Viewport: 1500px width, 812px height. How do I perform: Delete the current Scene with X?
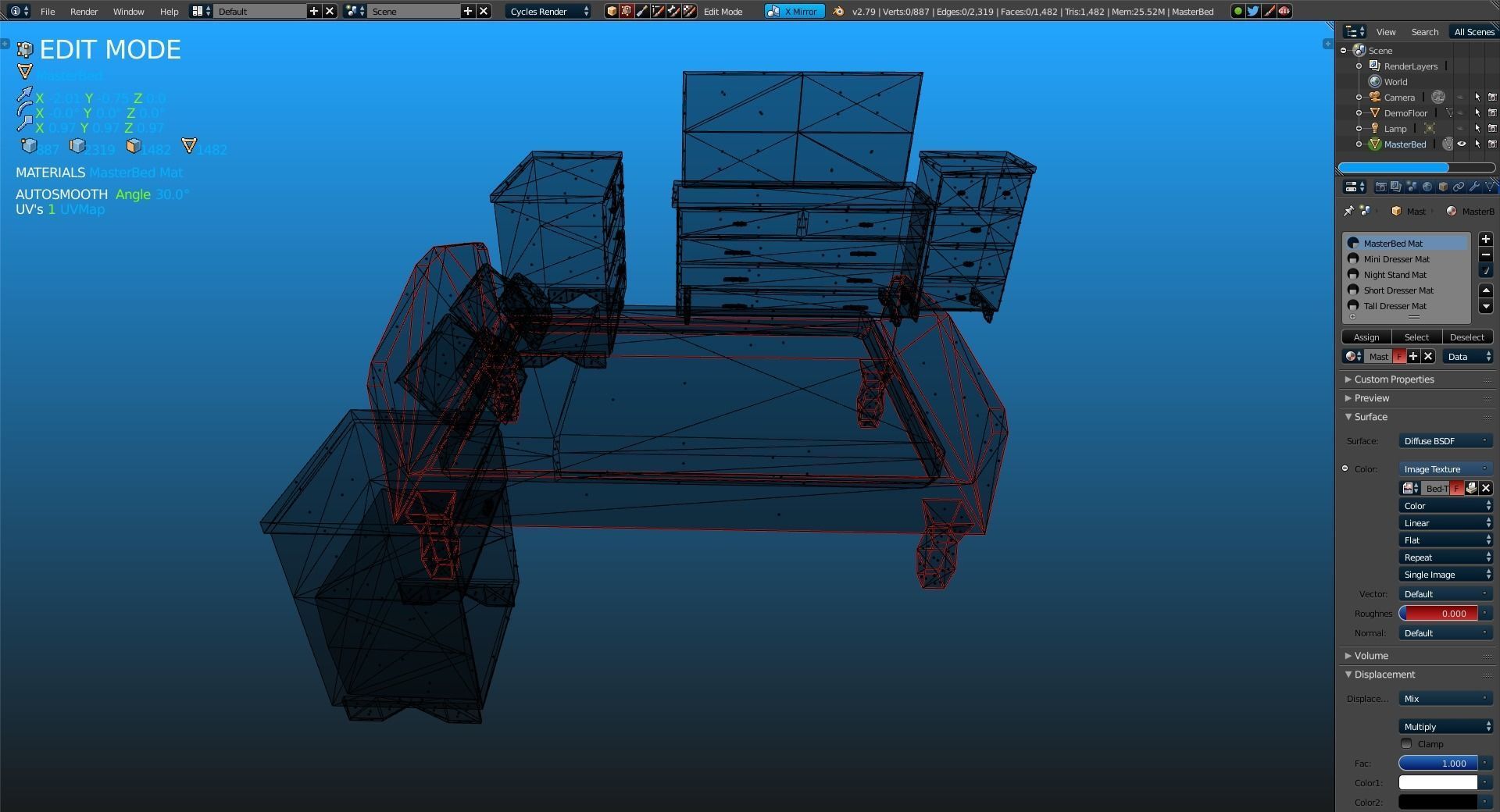[x=484, y=11]
